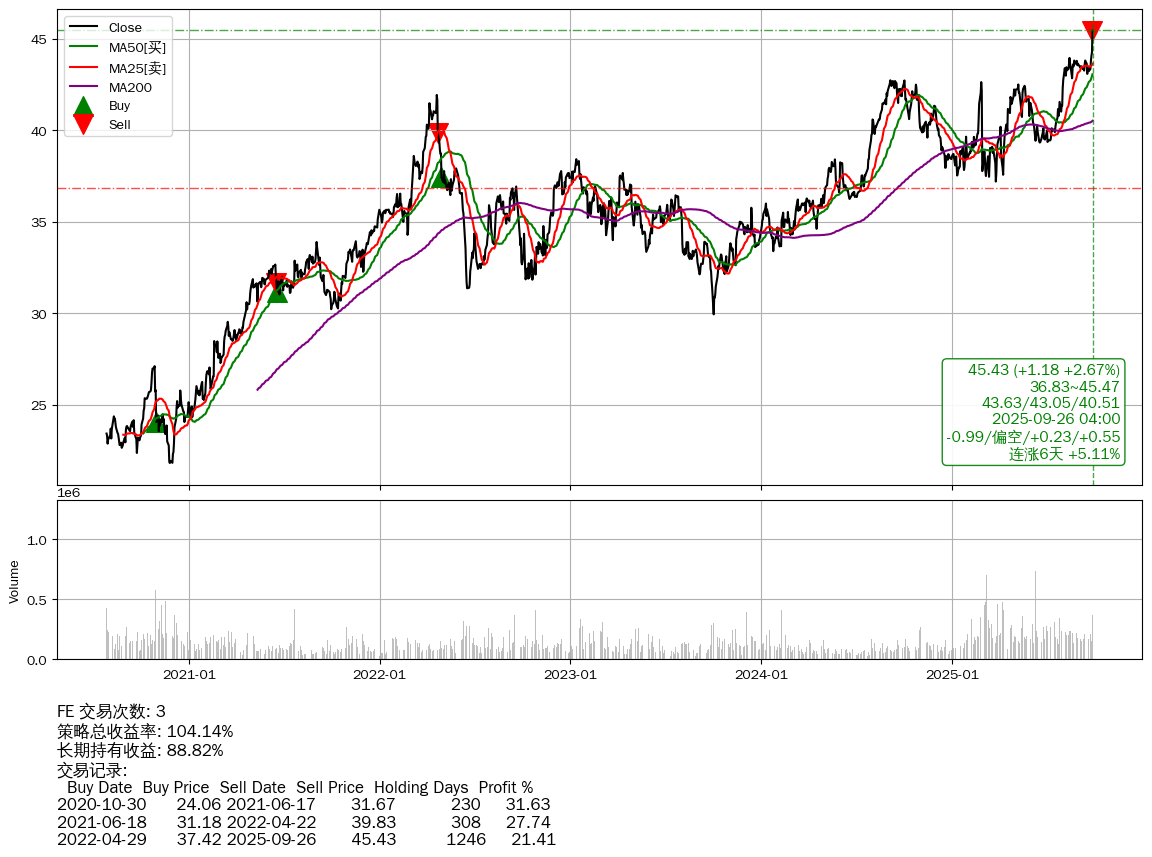The width and height of the screenshot is (1152, 857).
Task: Click the 2025-01 x-axis date label
Action: (x=952, y=675)
